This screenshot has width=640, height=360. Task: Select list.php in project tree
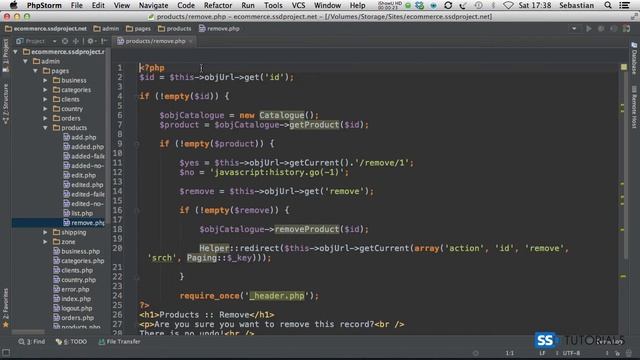[78, 213]
